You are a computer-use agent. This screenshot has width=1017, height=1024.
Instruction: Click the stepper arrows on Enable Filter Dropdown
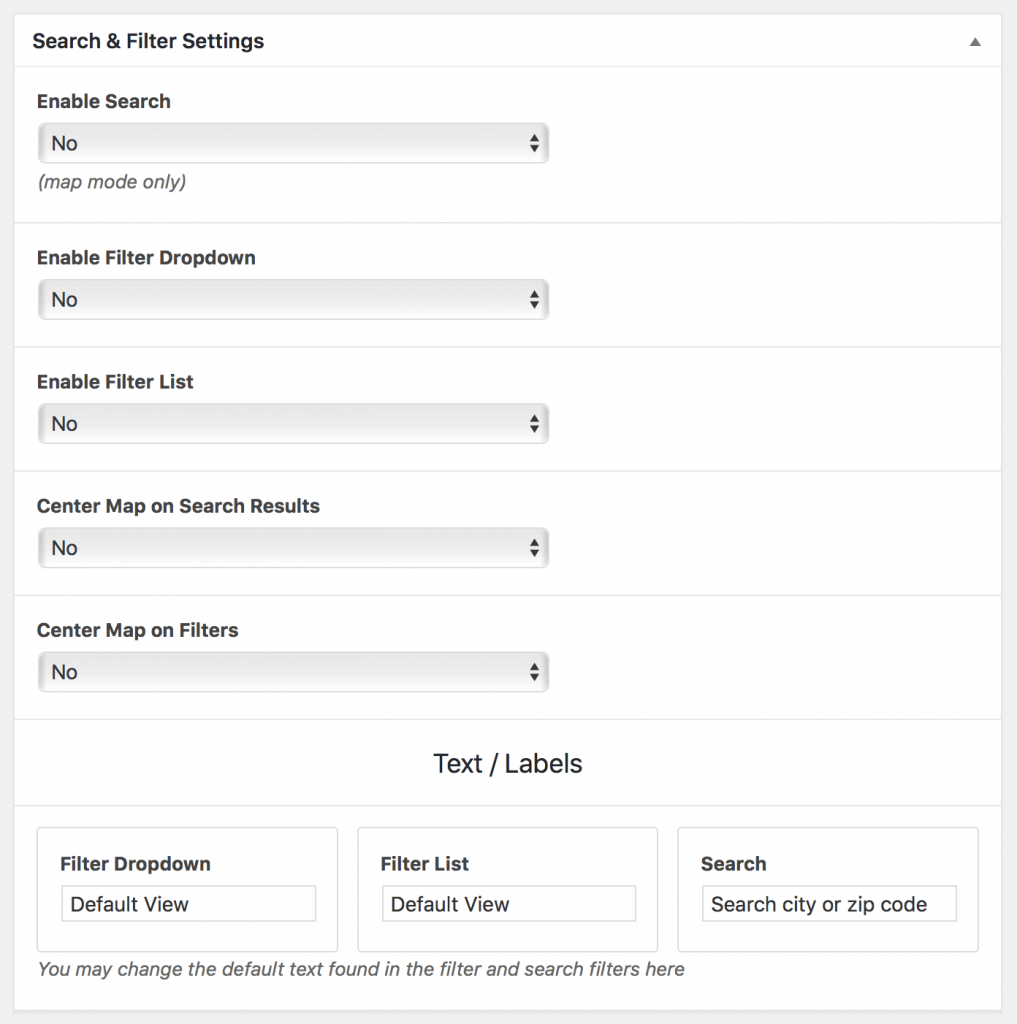534,299
